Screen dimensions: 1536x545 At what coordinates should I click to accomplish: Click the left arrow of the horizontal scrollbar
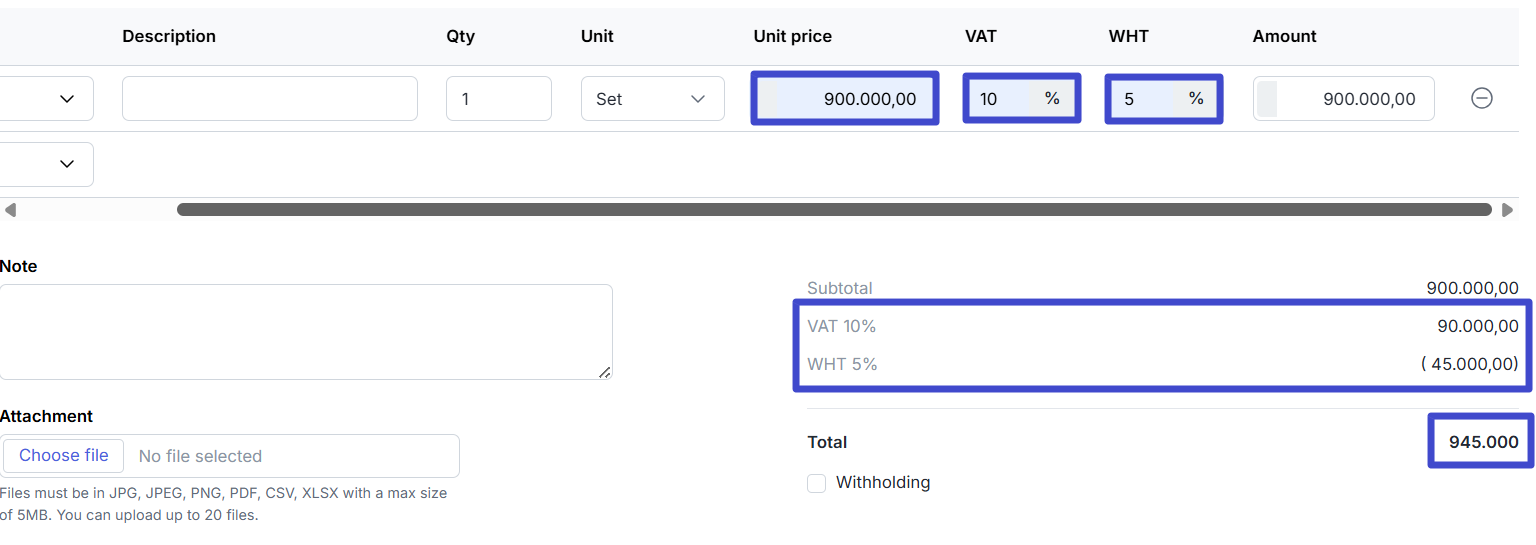pos(10,210)
